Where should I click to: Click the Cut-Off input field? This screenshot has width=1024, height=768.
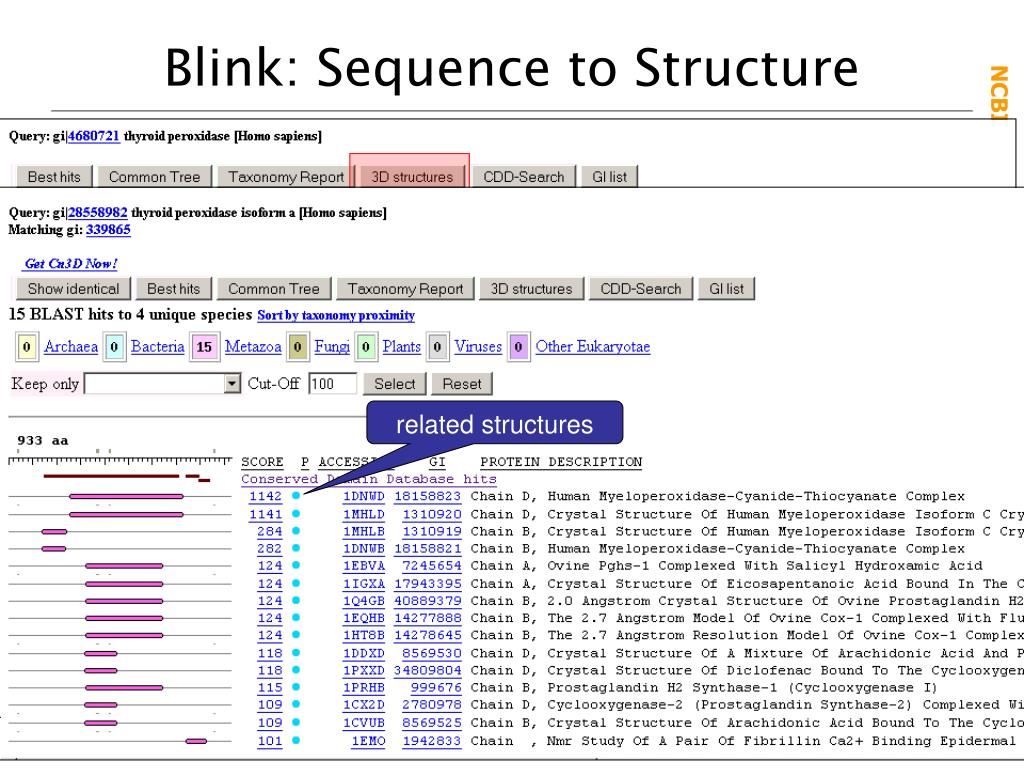point(332,383)
